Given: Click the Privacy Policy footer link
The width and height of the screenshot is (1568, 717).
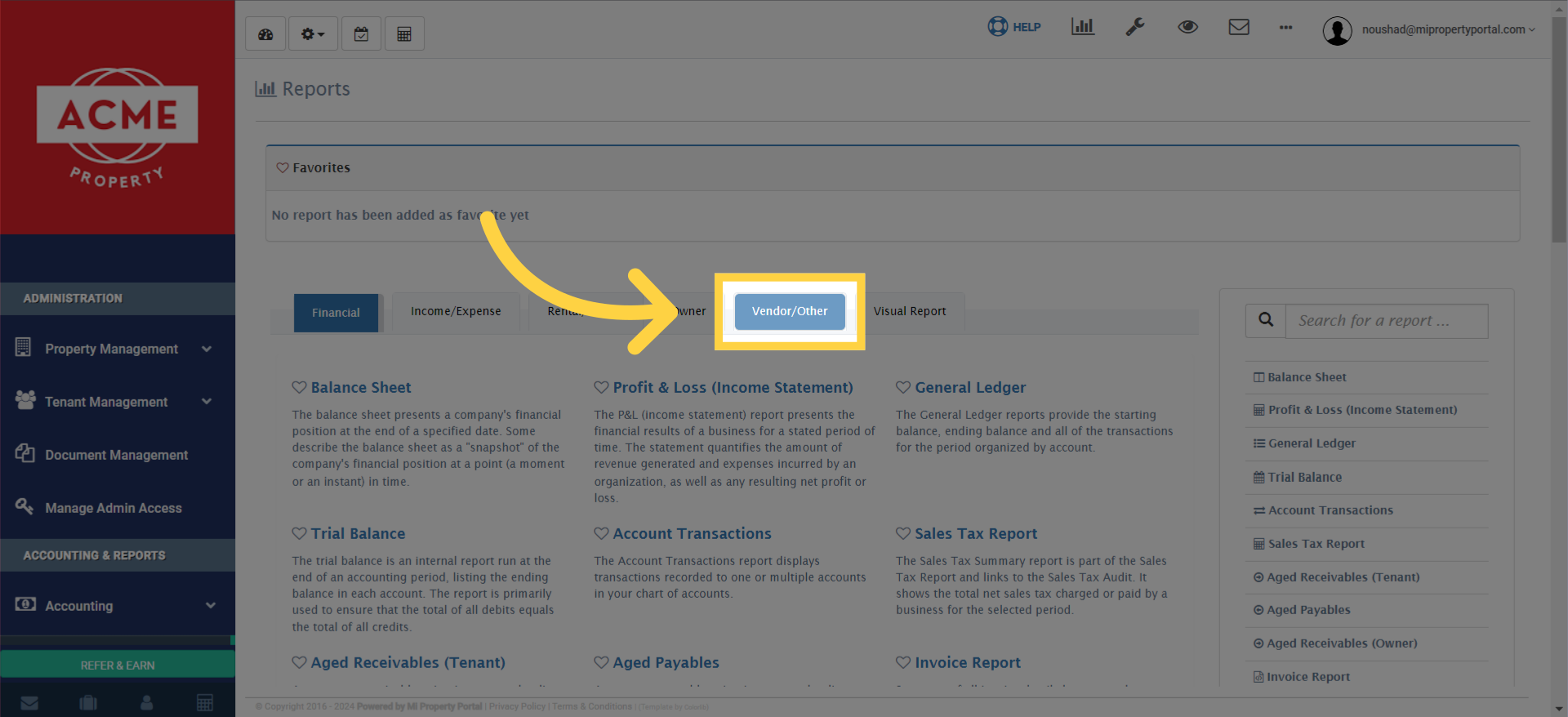Looking at the screenshot, I should click(517, 706).
